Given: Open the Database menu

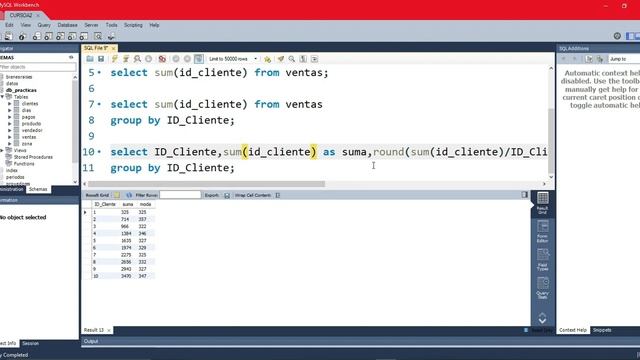Looking at the screenshot, I should tap(67, 25).
